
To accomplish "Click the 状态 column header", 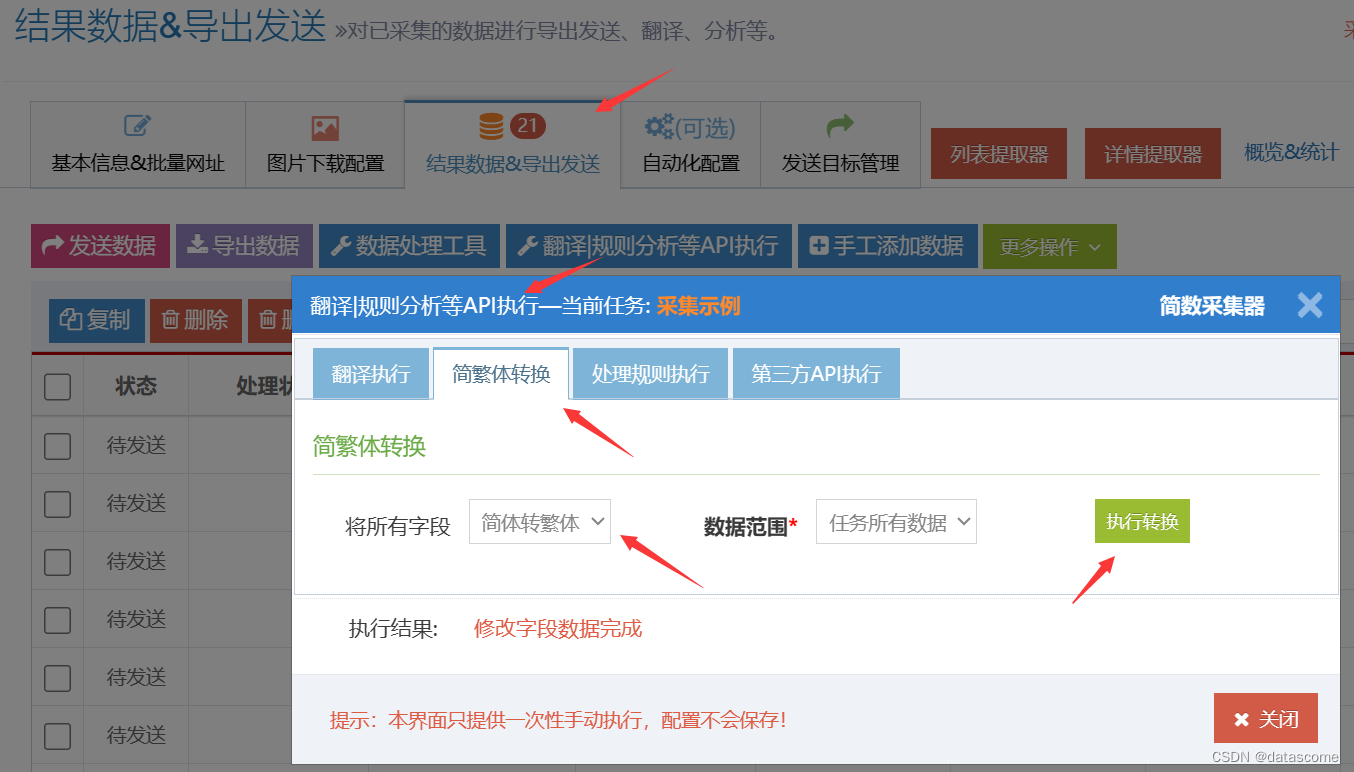I will 136,386.
